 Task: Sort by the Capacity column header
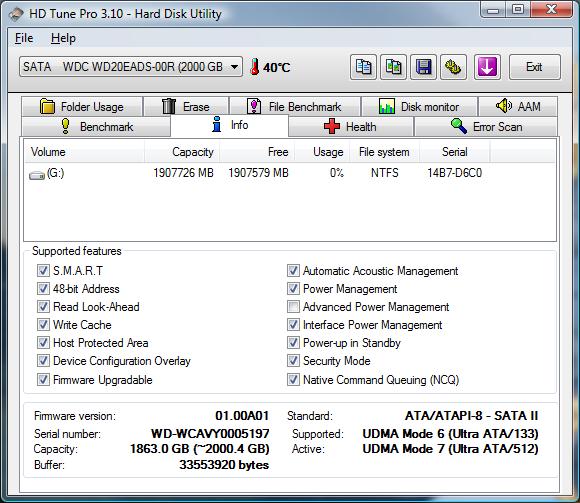(x=182, y=152)
